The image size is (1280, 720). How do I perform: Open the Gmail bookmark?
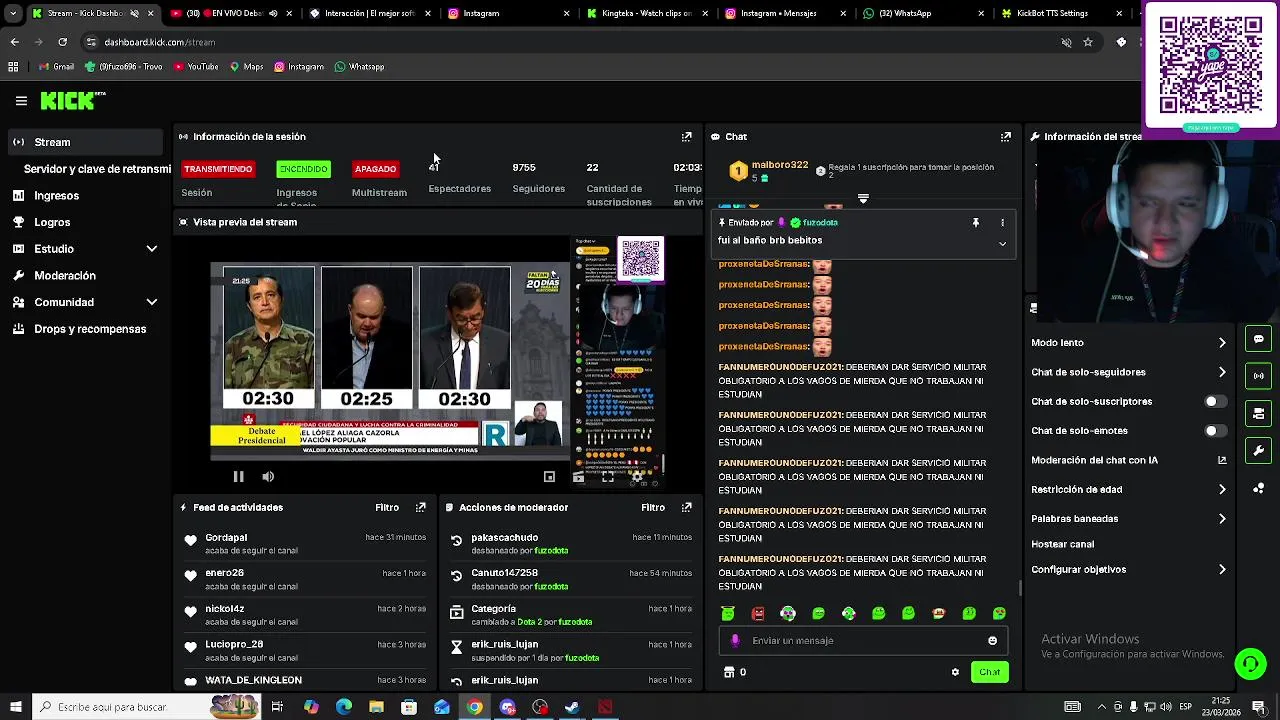pyautogui.click(x=56, y=67)
